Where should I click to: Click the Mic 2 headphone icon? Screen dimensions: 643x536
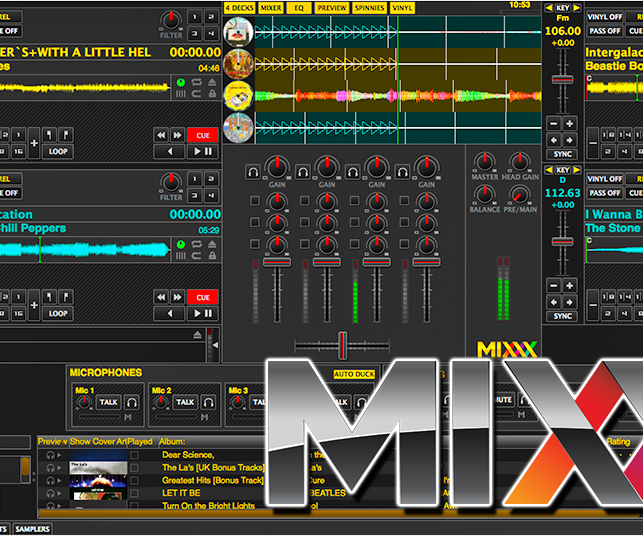coord(208,402)
